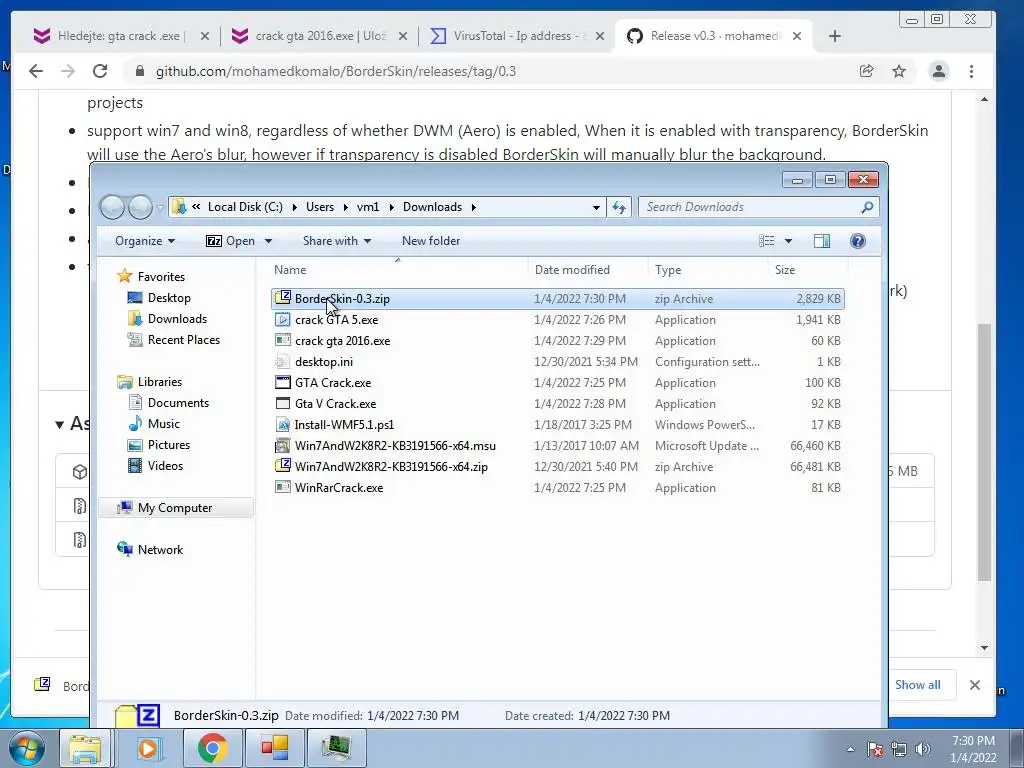Click Show all downloads link
This screenshot has height=768, width=1024.
pos(918,684)
